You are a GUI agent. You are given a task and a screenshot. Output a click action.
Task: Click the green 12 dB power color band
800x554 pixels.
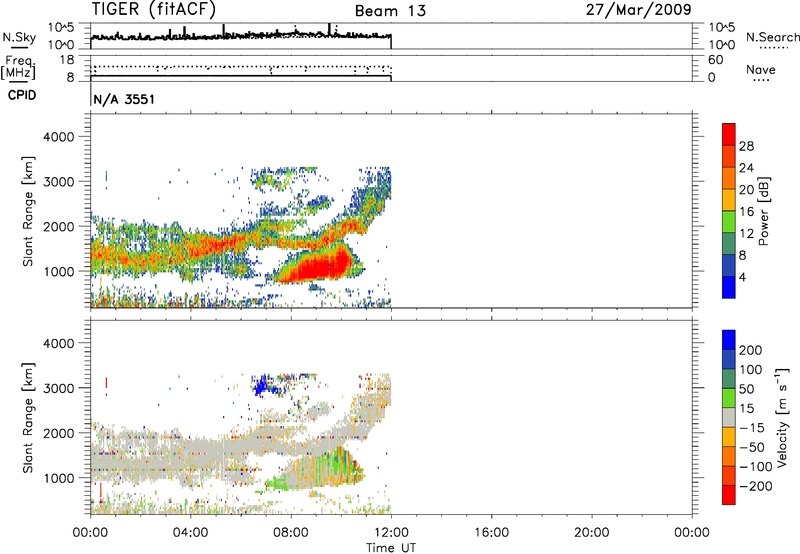tap(729, 222)
